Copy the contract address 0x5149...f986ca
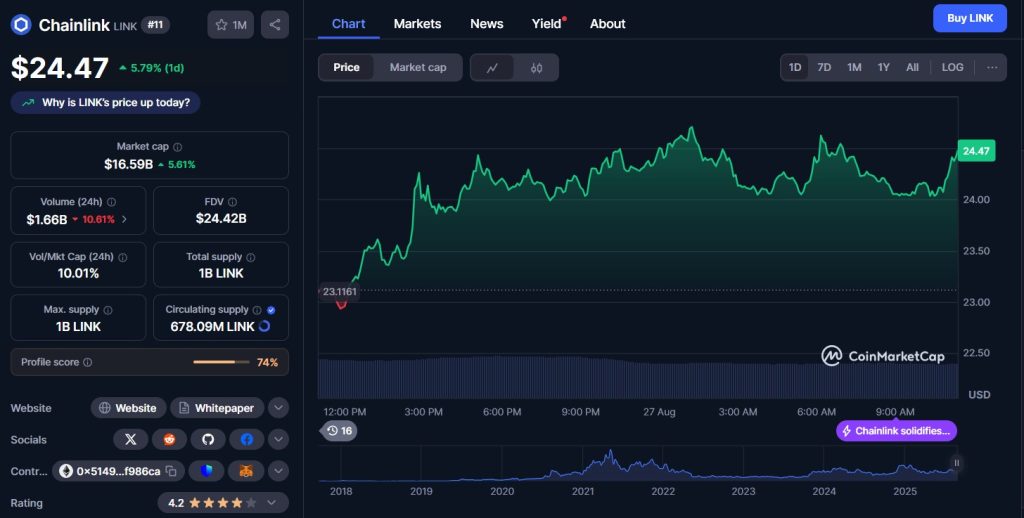The width and height of the screenshot is (1024, 518). pyautogui.click(x=171, y=470)
